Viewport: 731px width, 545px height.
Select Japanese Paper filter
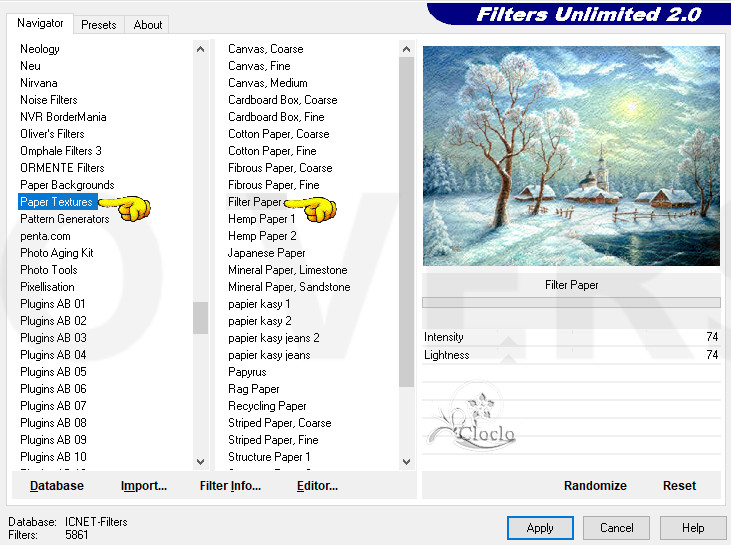[266, 253]
